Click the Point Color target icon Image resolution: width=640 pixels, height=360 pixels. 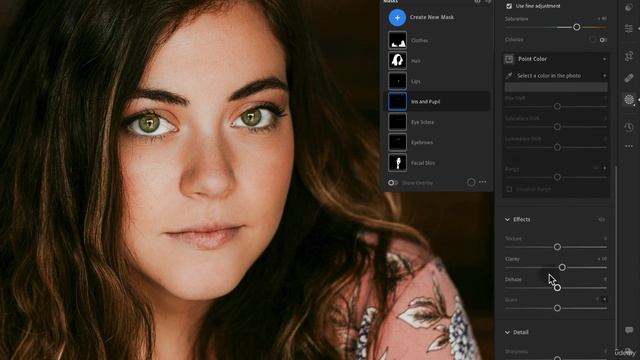click(x=509, y=59)
